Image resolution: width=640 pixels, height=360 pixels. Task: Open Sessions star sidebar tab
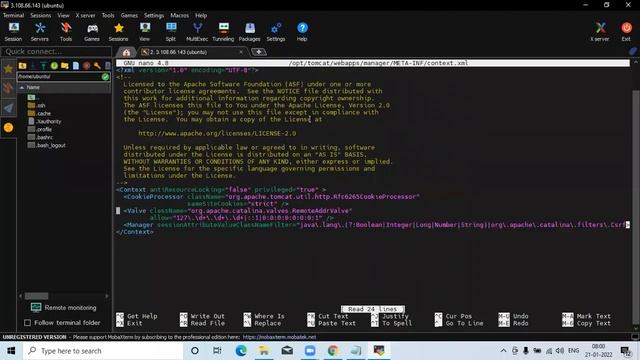pyautogui.click(x=8, y=69)
